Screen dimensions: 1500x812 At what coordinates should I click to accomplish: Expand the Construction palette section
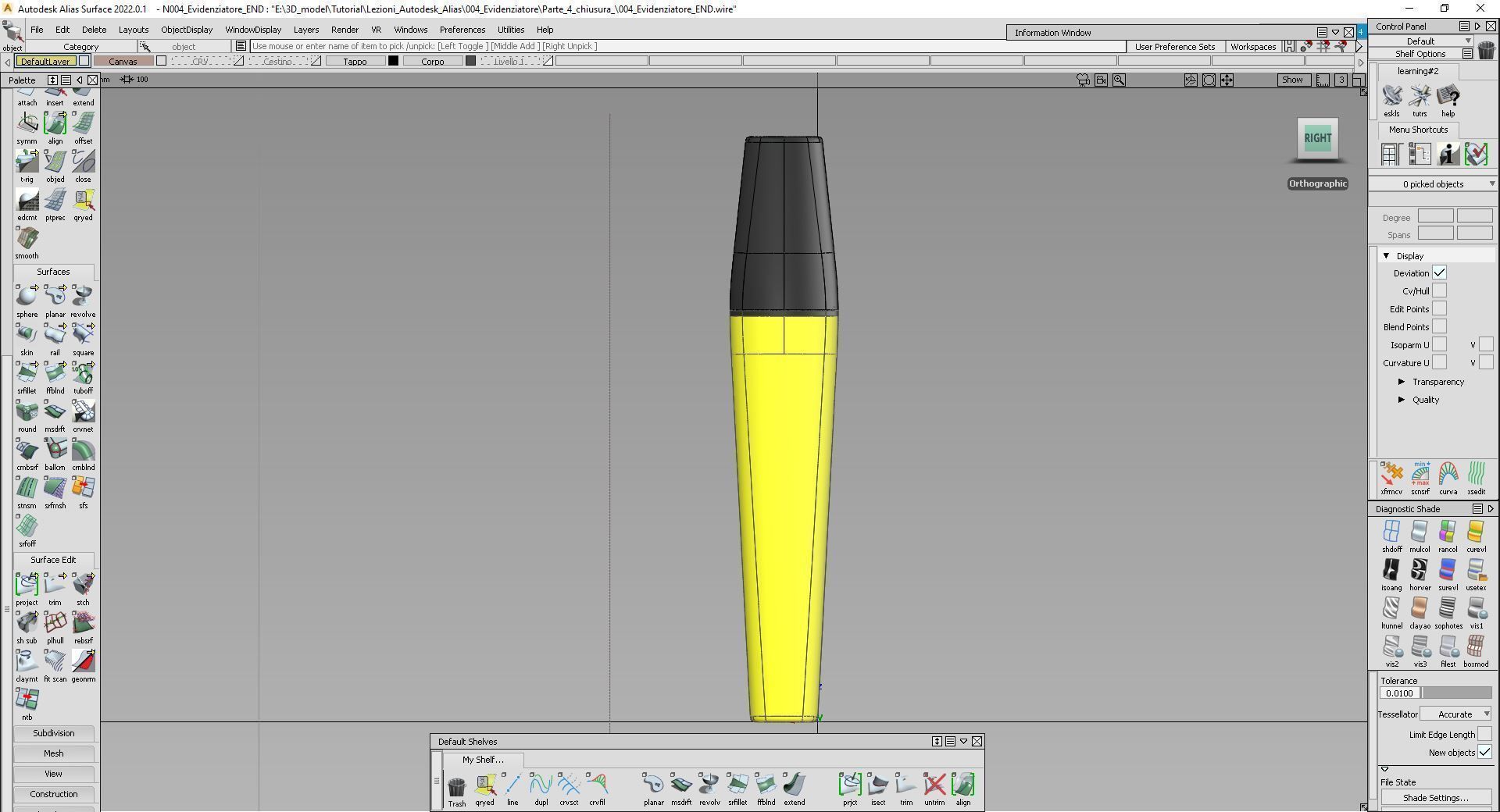(x=54, y=794)
